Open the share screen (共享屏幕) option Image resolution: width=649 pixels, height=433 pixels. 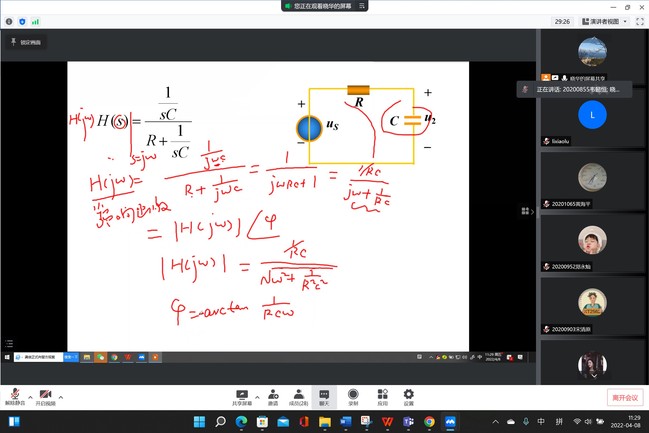(x=241, y=393)
